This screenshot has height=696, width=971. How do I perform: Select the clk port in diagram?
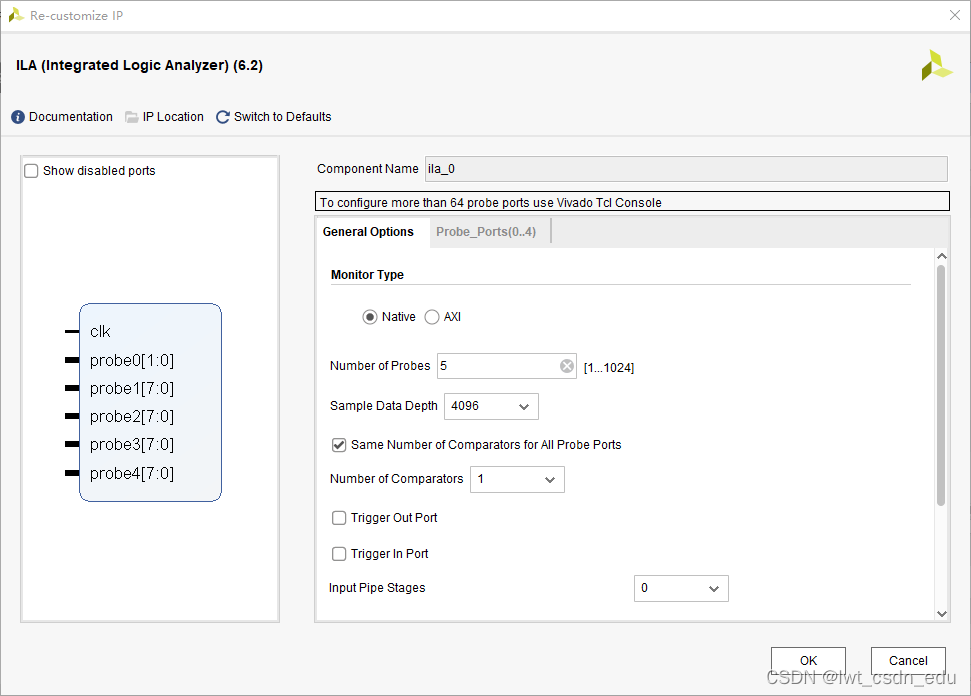[100, 332]
